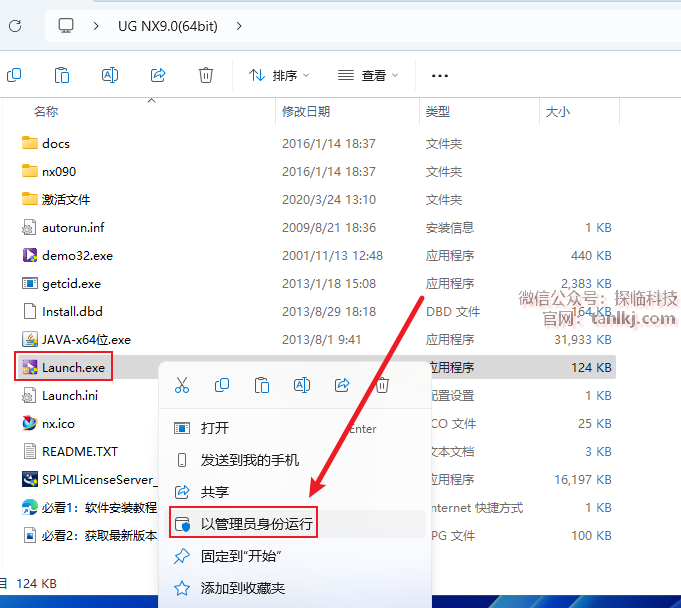Click the paste icon in explorer toolbar
Viewport: 681px width, 608px height.
(62, 75)
